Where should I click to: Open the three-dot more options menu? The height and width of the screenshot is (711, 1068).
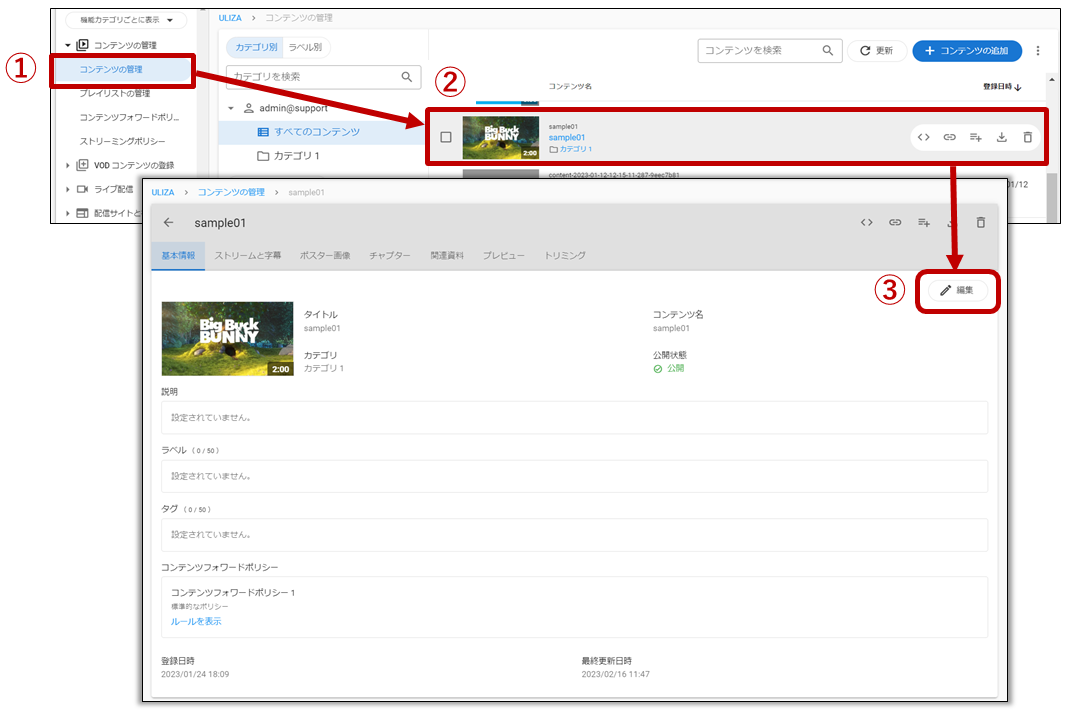[x=1038, y=51]
